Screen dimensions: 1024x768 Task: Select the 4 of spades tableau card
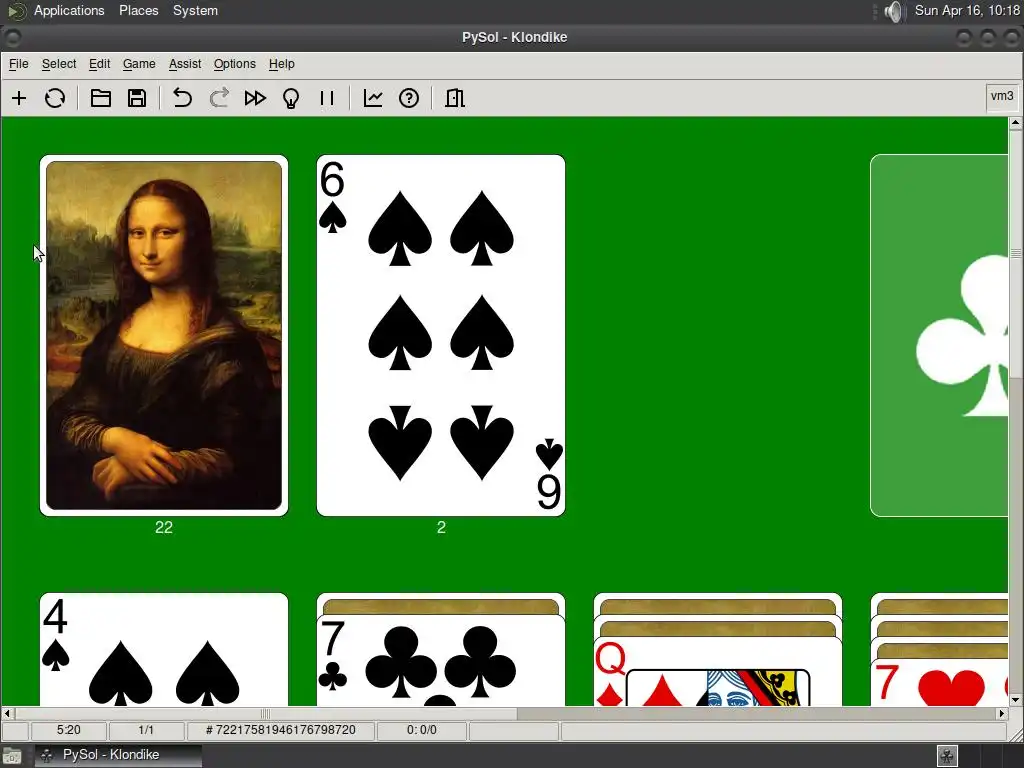[x=164, y=650]
